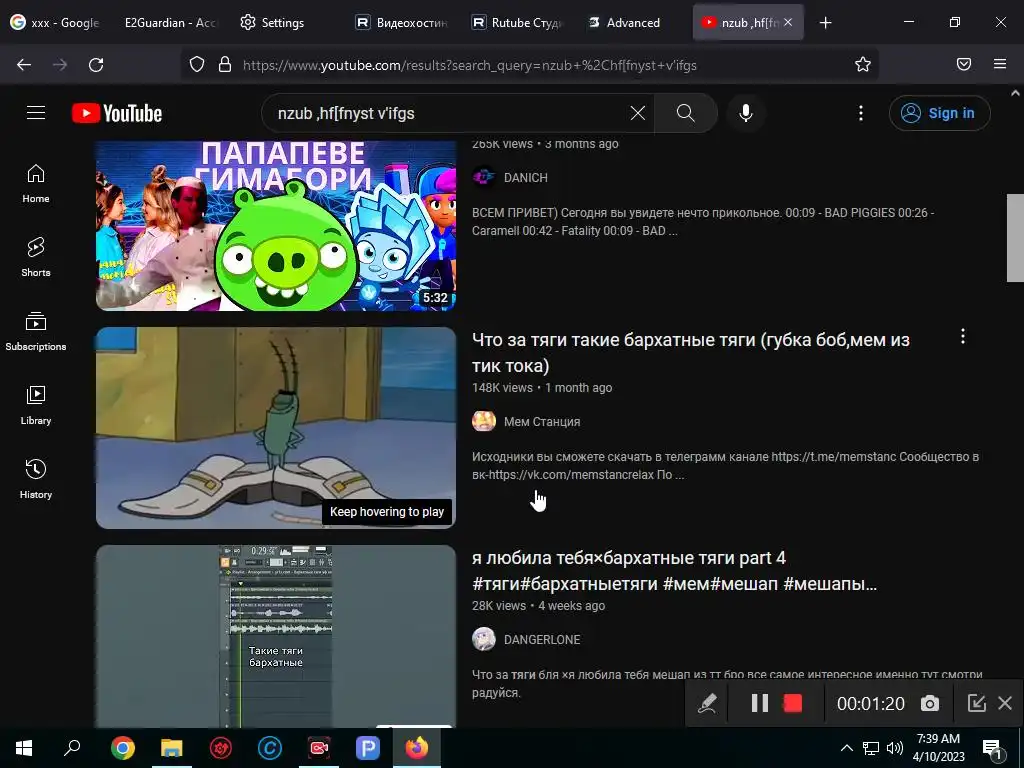
Task: Switch to the Rutube Студия tab
Action: (x=517, y=22)
